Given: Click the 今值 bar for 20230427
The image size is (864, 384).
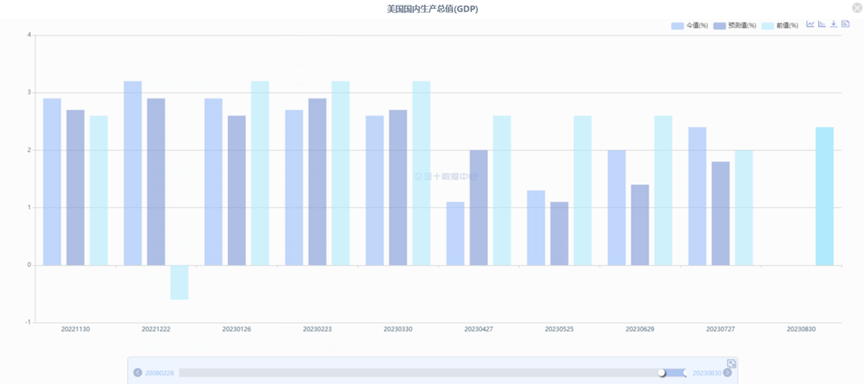Looking at the screenshot, I should point(455,234).
